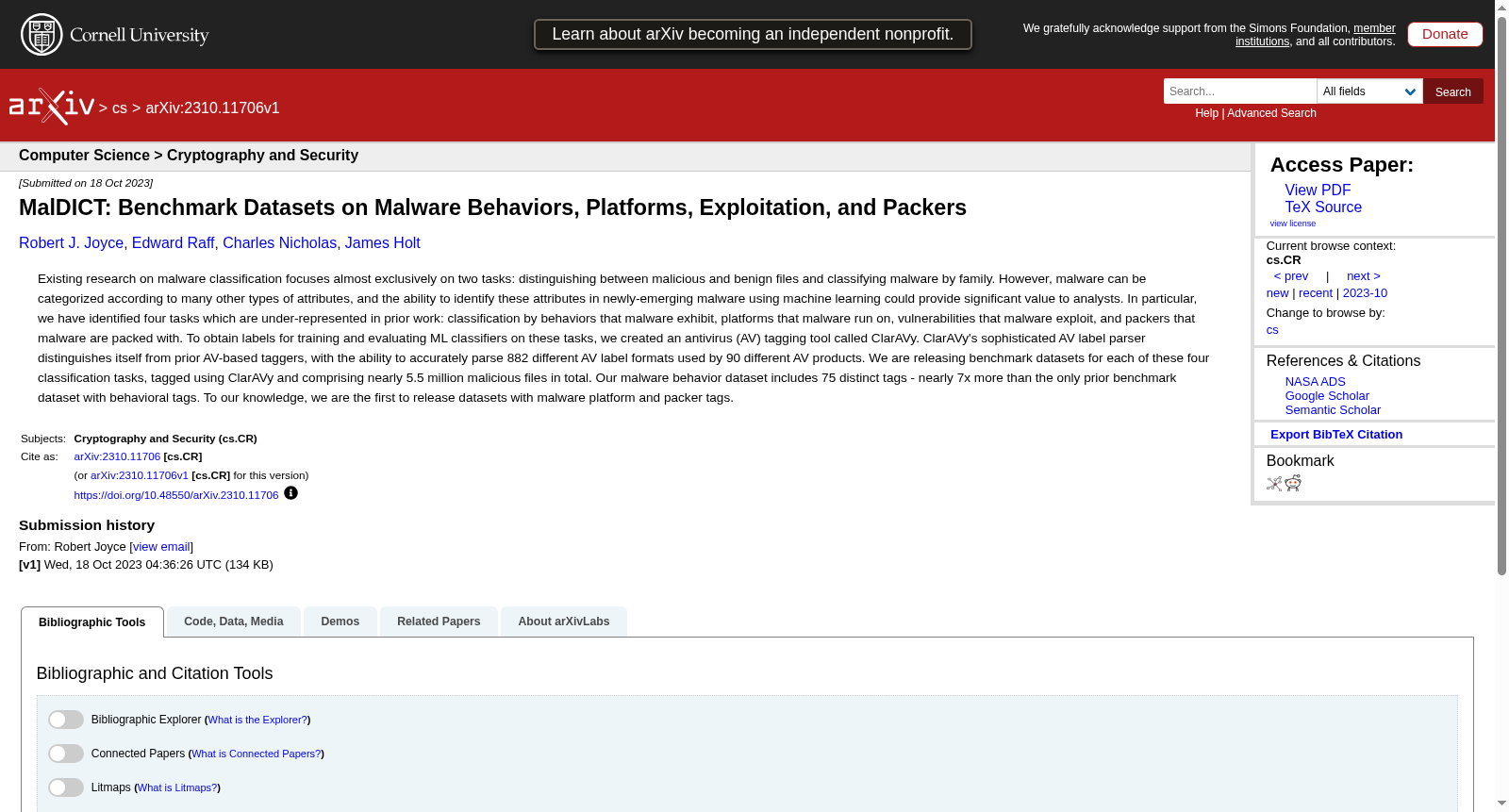Click view email link
Viewport: 1509px width, 812px height.
tap(161, 546)
